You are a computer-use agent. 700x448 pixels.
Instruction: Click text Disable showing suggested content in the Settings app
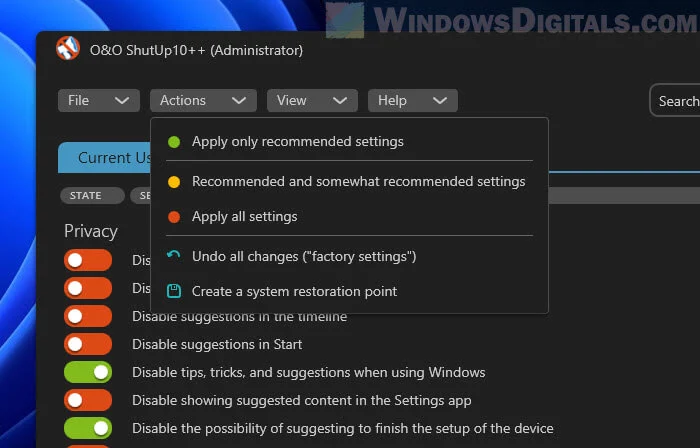(302, 401)
